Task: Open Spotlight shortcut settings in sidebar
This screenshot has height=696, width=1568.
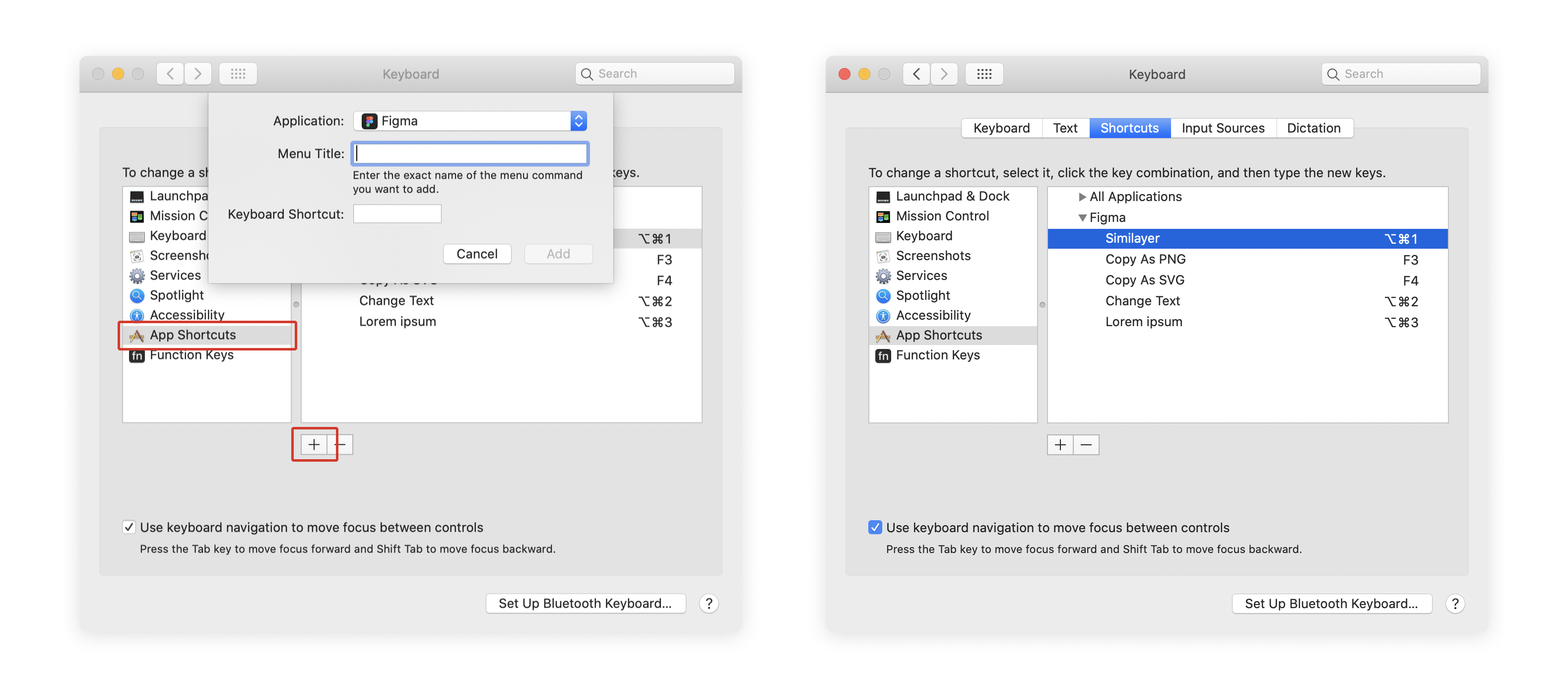Action: [x=922, y=295]
